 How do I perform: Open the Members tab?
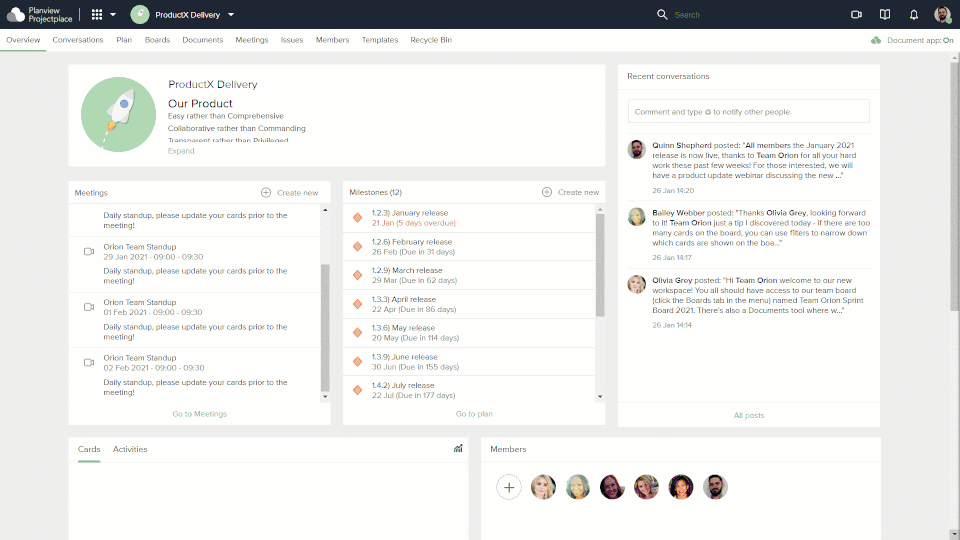[332, 40]
